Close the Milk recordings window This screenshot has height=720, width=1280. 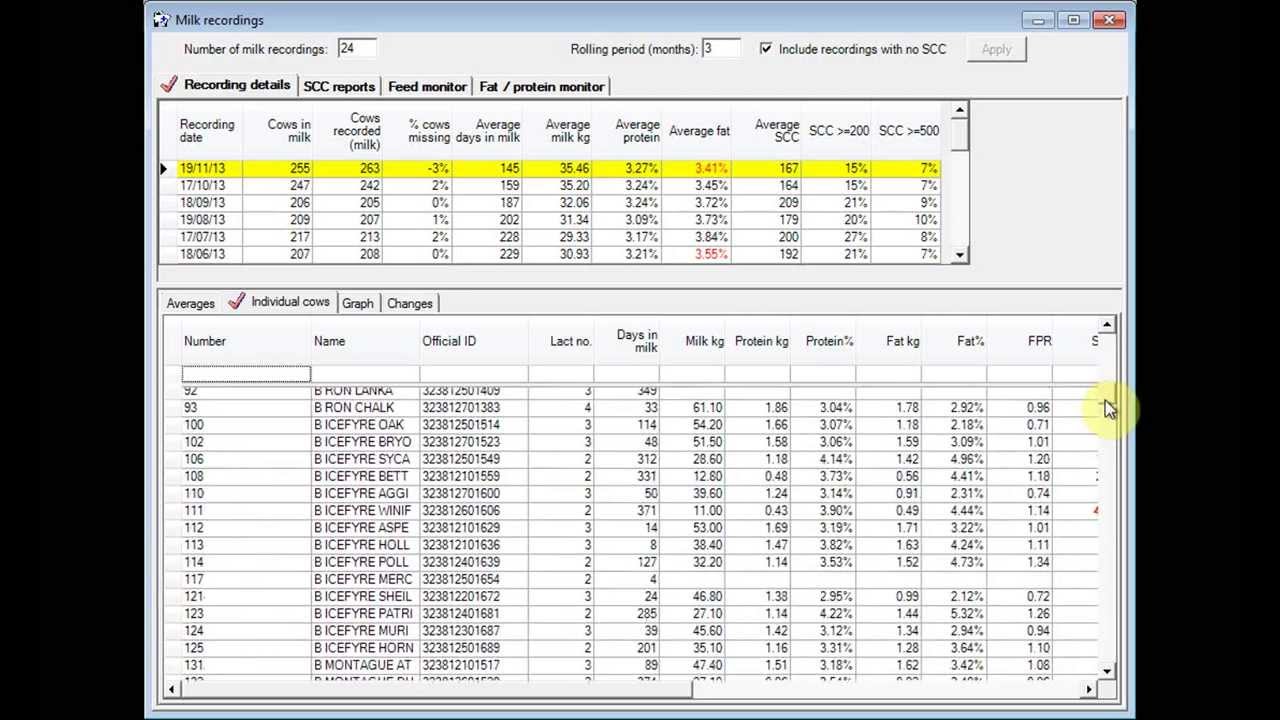[1109, 19]
